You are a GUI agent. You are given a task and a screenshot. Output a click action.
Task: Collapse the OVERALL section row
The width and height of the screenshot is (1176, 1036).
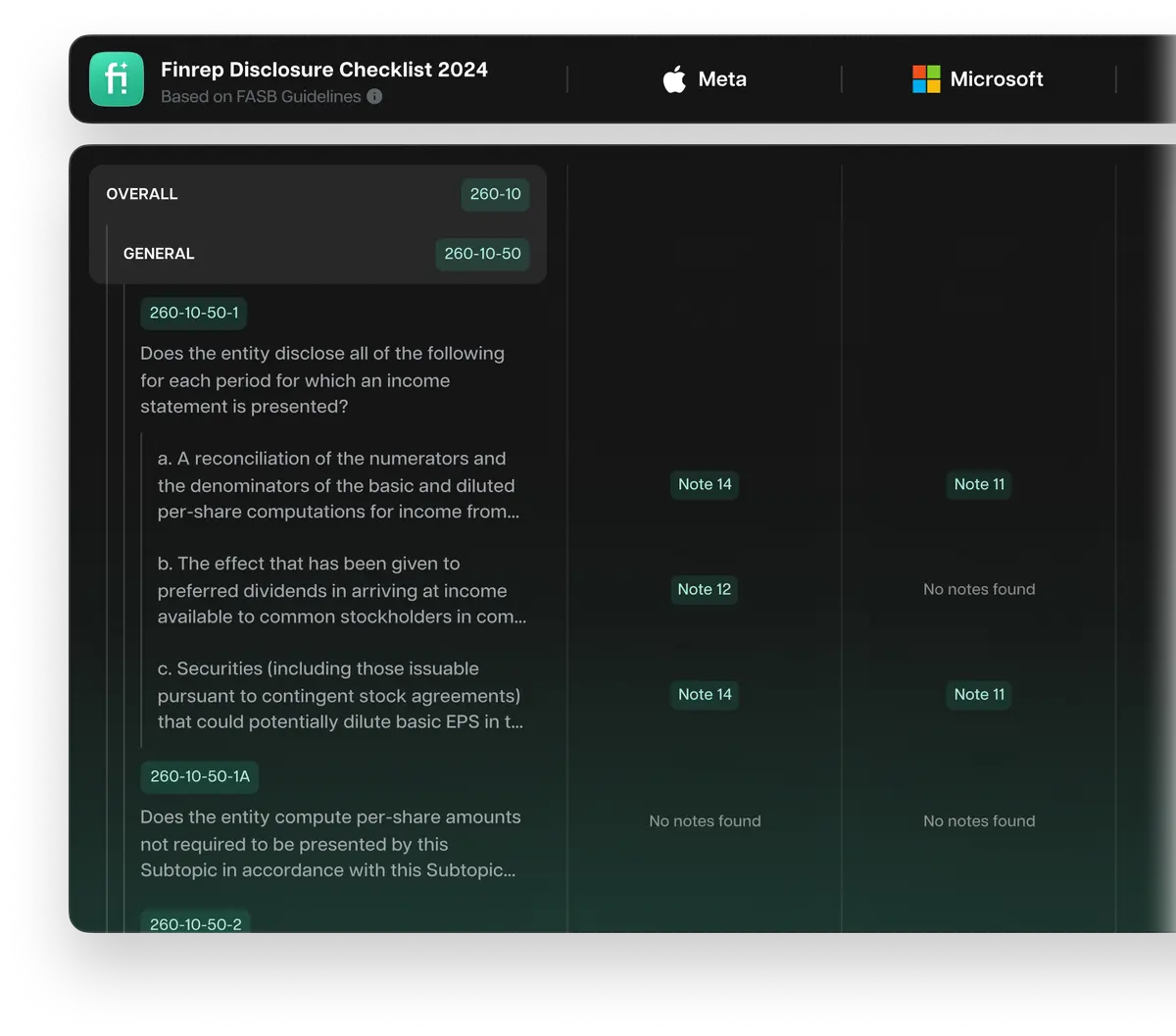coord(142,194)
